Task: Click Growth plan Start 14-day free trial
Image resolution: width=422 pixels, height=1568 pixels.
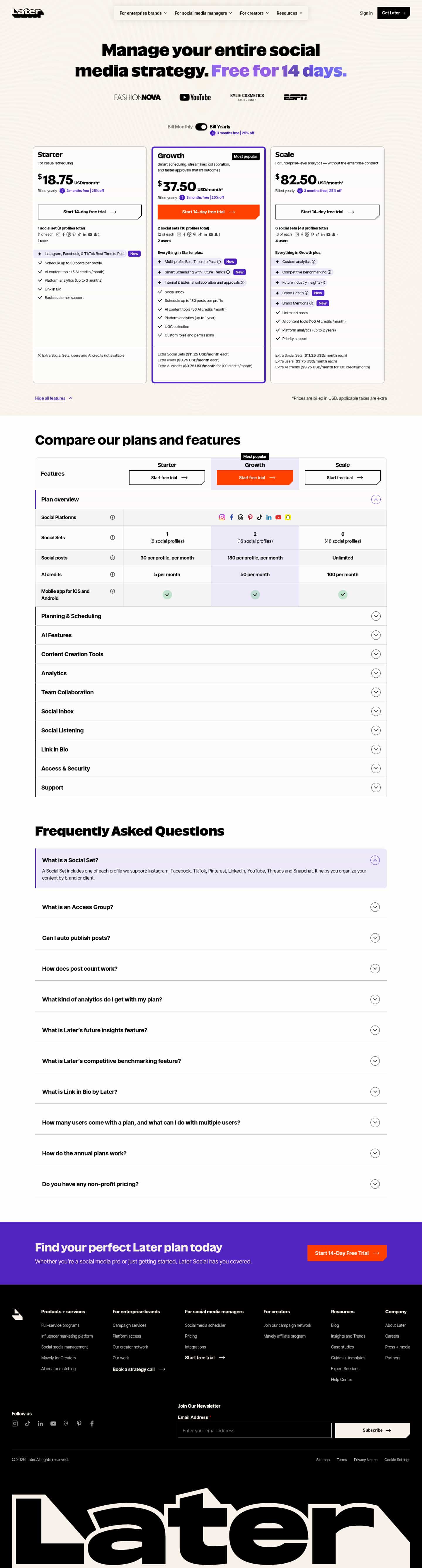Action: [x=208, y=212]
